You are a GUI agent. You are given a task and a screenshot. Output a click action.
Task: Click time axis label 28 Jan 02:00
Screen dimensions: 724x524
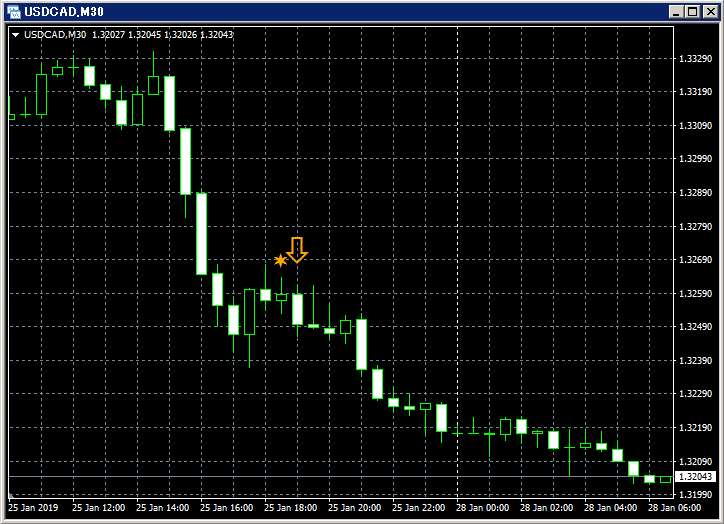pyautogui.click(x=547, y=508)
